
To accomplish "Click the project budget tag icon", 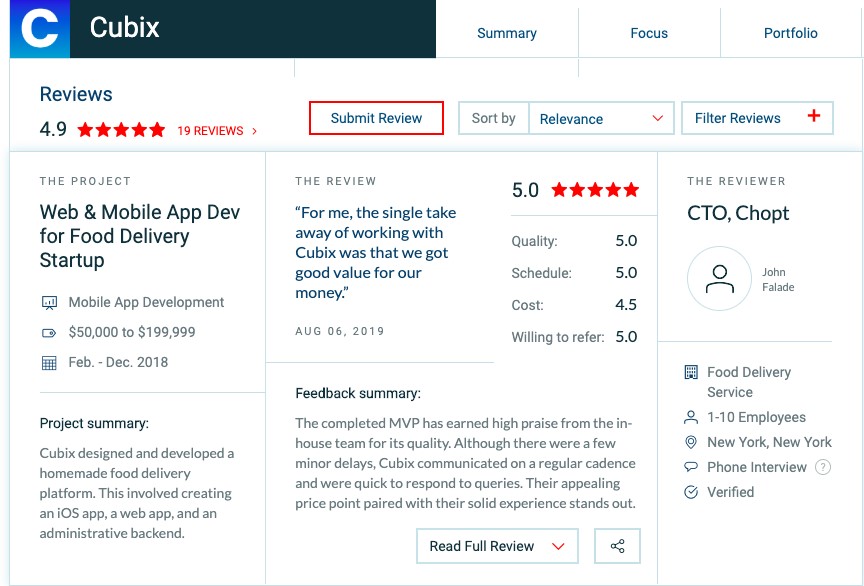I will (49, 332).
